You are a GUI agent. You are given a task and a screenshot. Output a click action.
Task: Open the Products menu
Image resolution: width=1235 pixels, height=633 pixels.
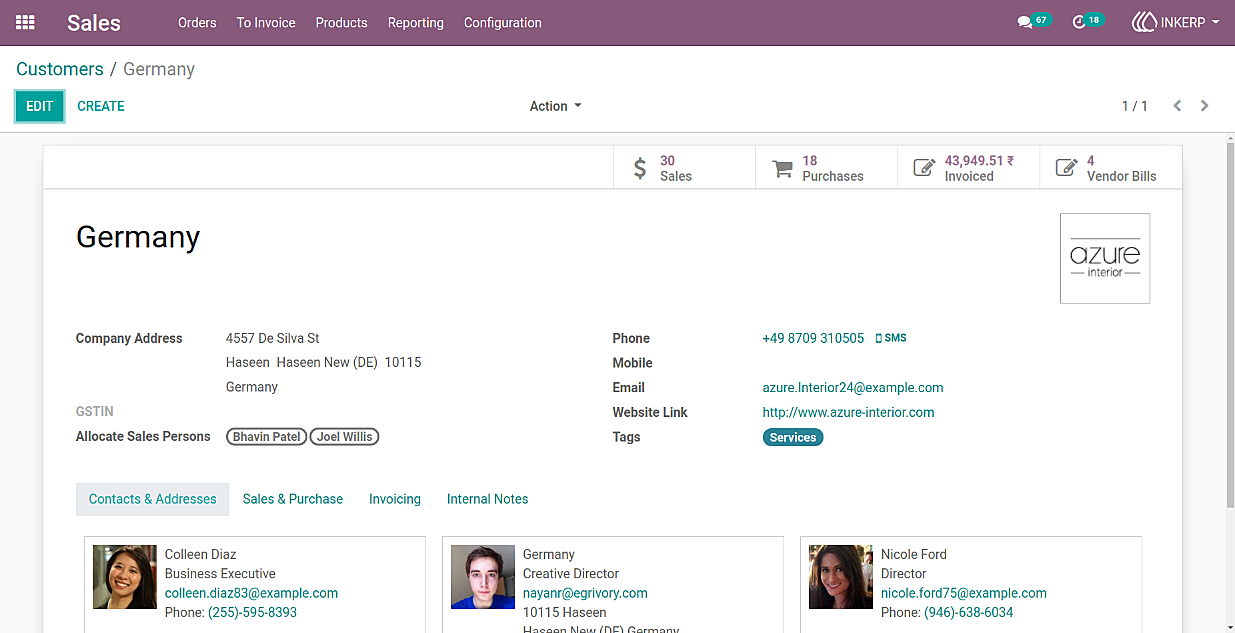[x=342, y=22]
